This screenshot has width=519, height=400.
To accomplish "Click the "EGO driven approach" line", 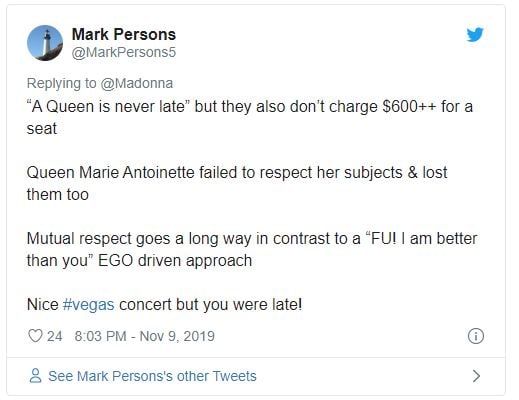I will [x=175, y=261].
